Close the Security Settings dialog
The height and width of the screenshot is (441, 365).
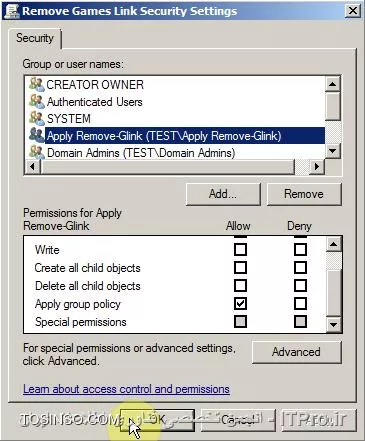353,11
